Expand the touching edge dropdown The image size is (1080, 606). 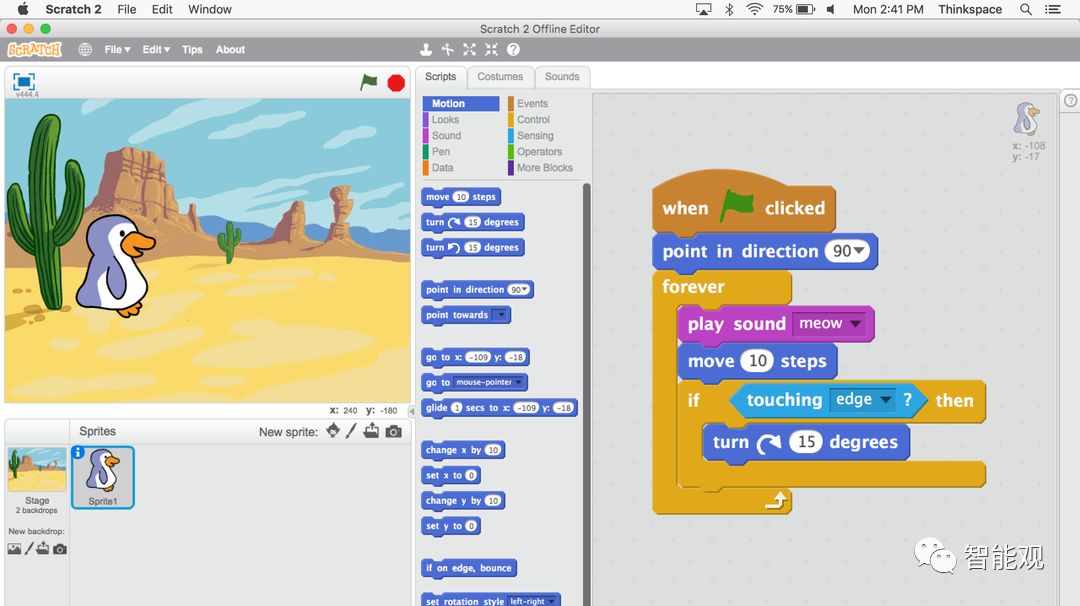coord(885,400)
